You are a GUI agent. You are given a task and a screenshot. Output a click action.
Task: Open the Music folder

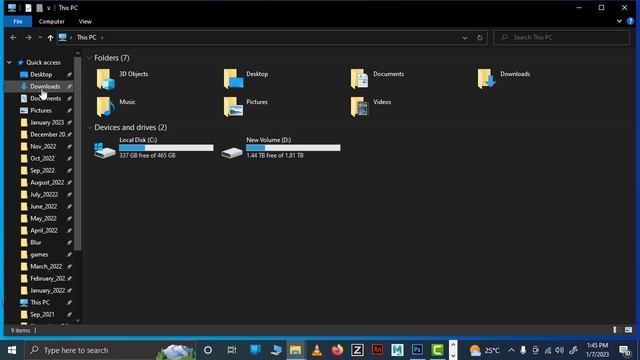click(116, 106)
